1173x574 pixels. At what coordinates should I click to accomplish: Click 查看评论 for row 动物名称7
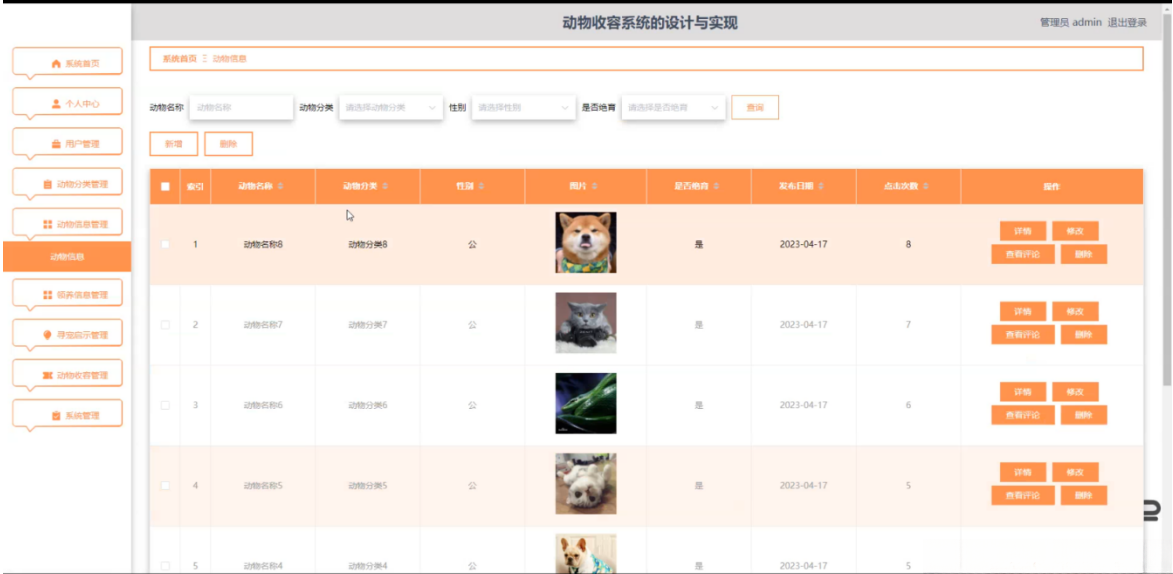pos(1023,335)
